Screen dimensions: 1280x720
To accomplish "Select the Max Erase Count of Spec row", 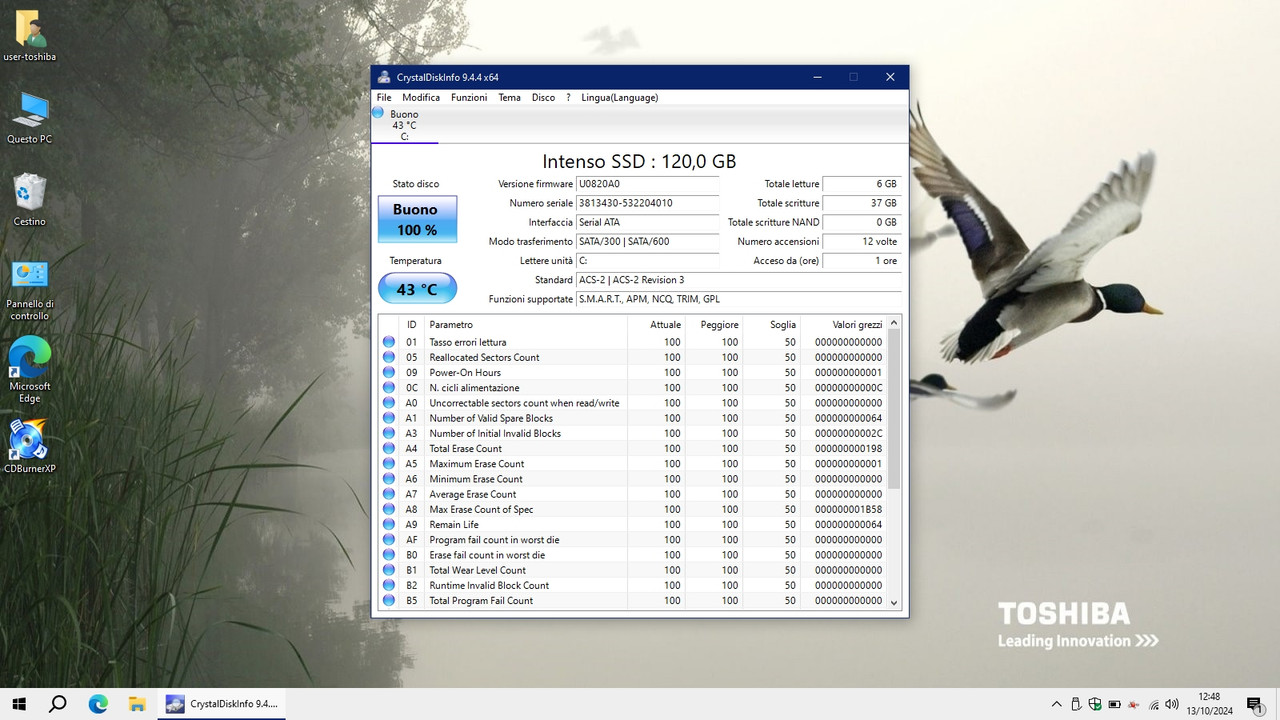I will click(x=633, y=509).
